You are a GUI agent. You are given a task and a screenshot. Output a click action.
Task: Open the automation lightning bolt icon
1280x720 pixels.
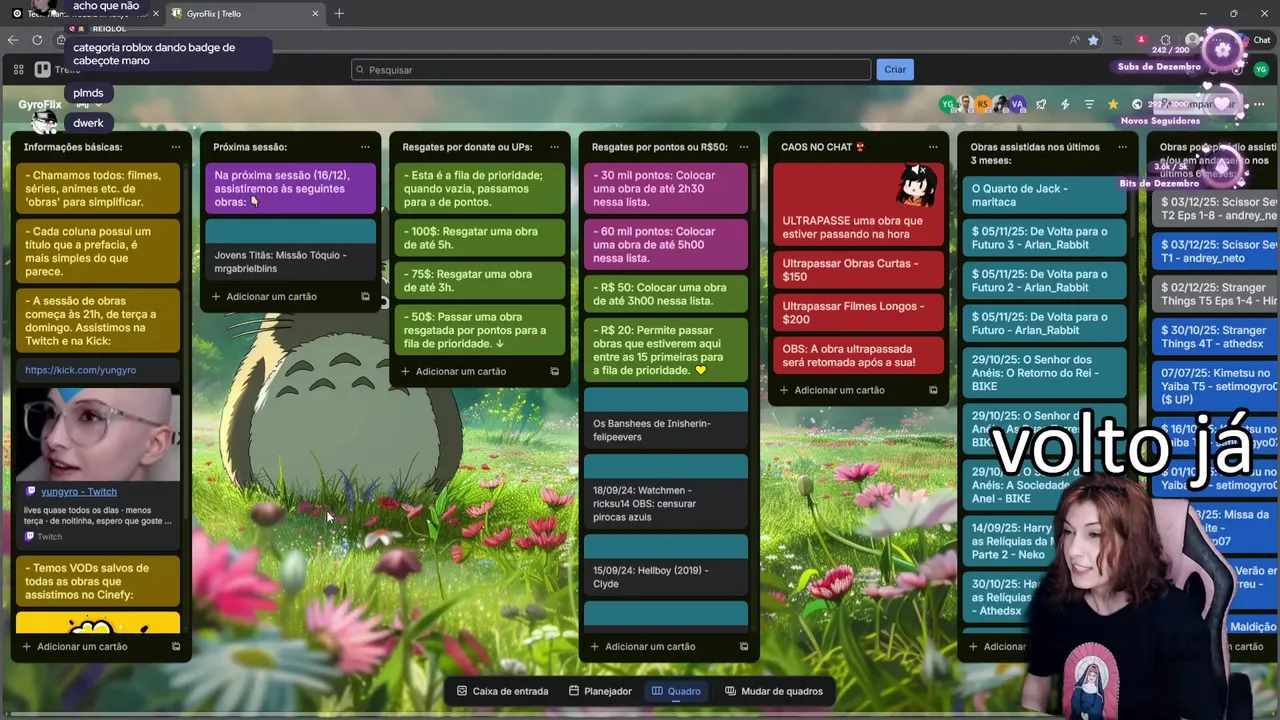(x=1065, y=104)
